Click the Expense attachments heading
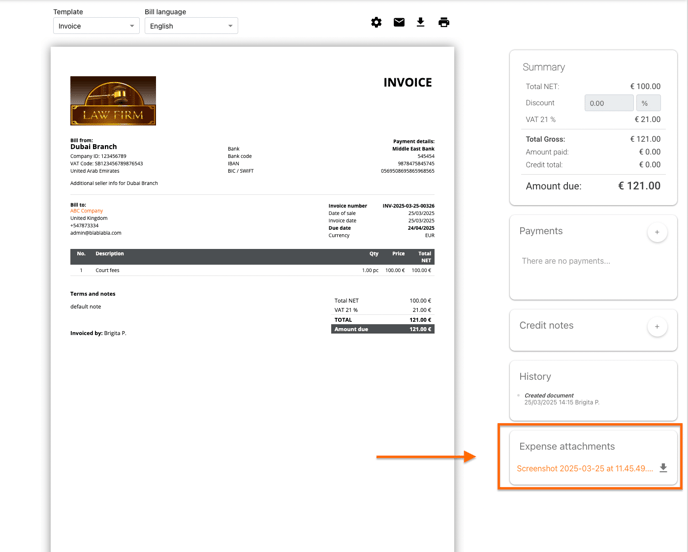This screenshot has width=688, height=552. pos(567,446)
